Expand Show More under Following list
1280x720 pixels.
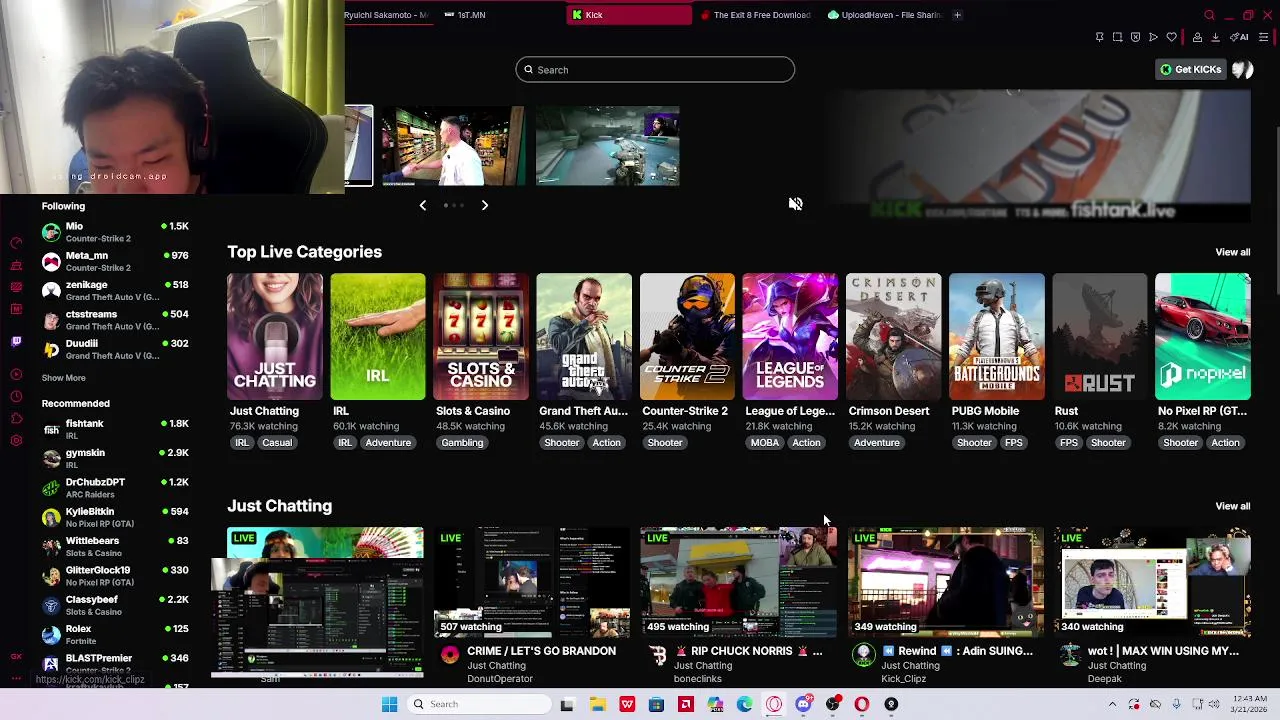[63, 378]
